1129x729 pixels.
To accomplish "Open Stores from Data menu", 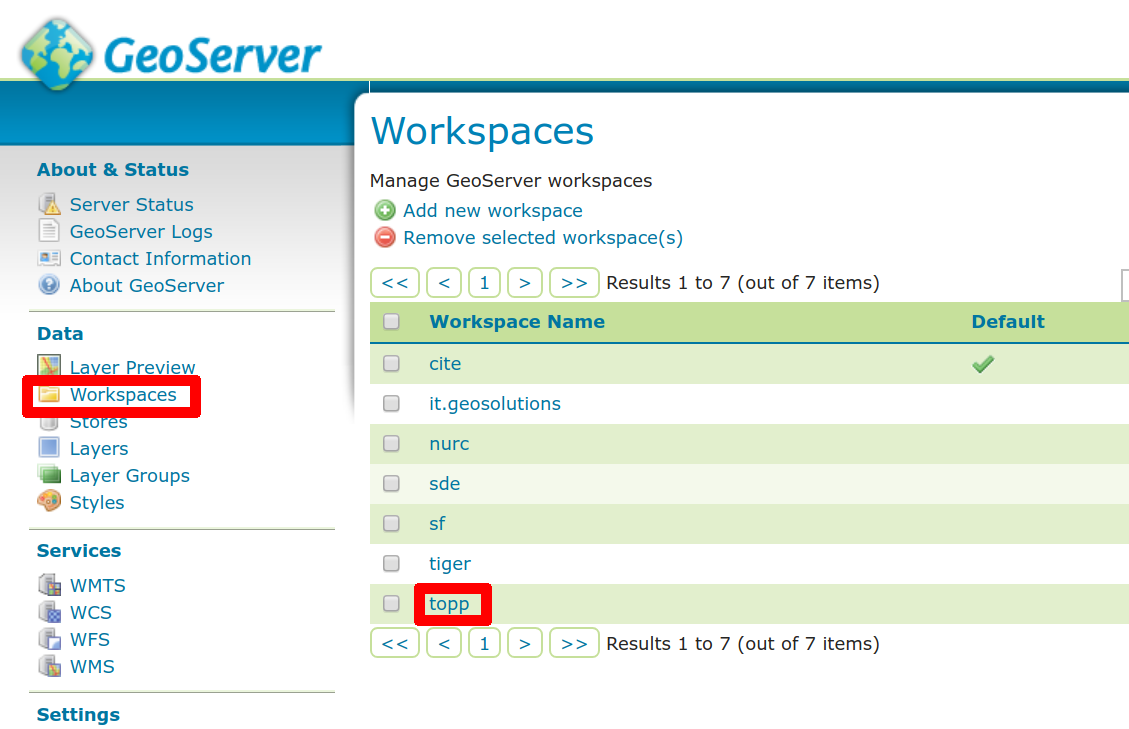I will coord(99,422).
